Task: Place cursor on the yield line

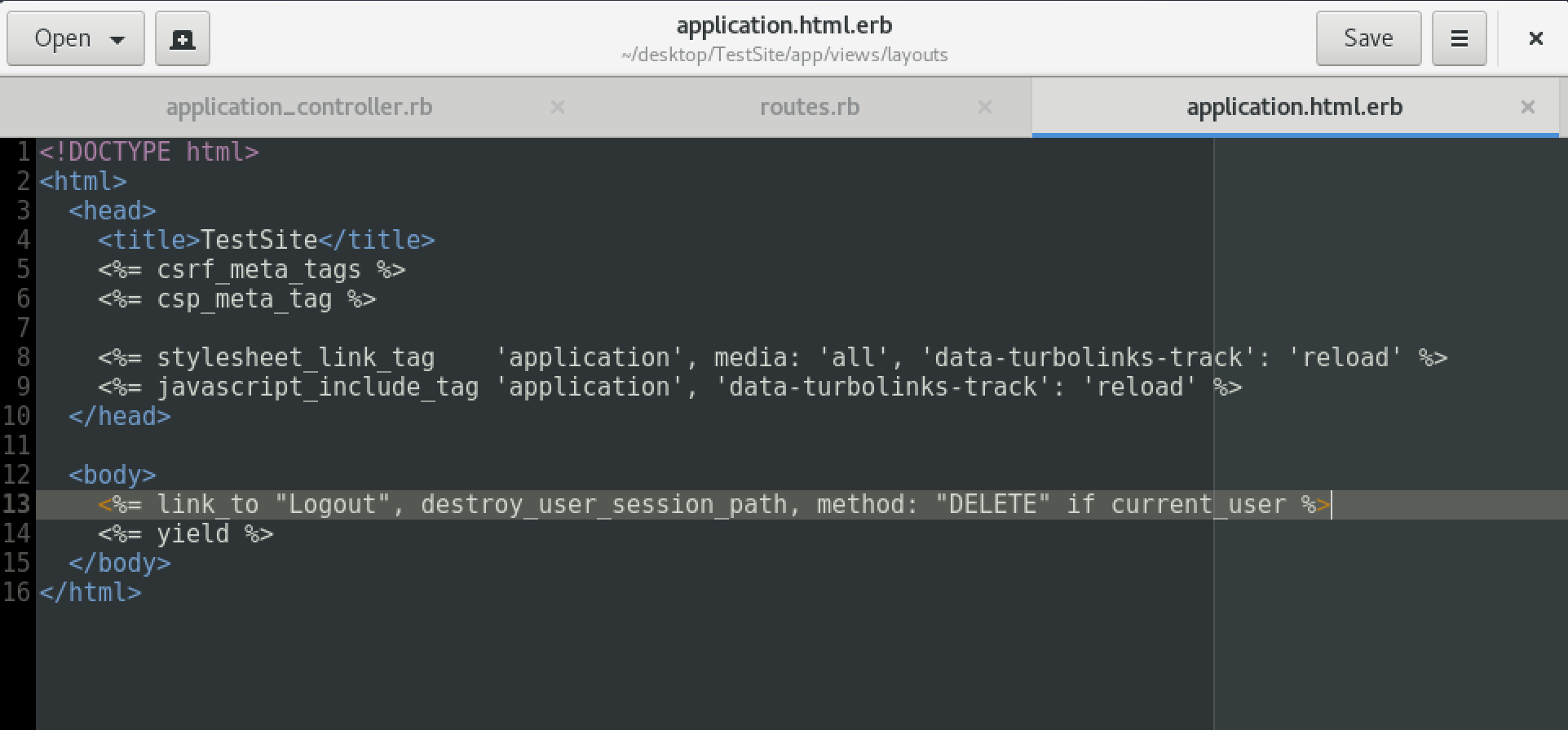Action: 193,534
